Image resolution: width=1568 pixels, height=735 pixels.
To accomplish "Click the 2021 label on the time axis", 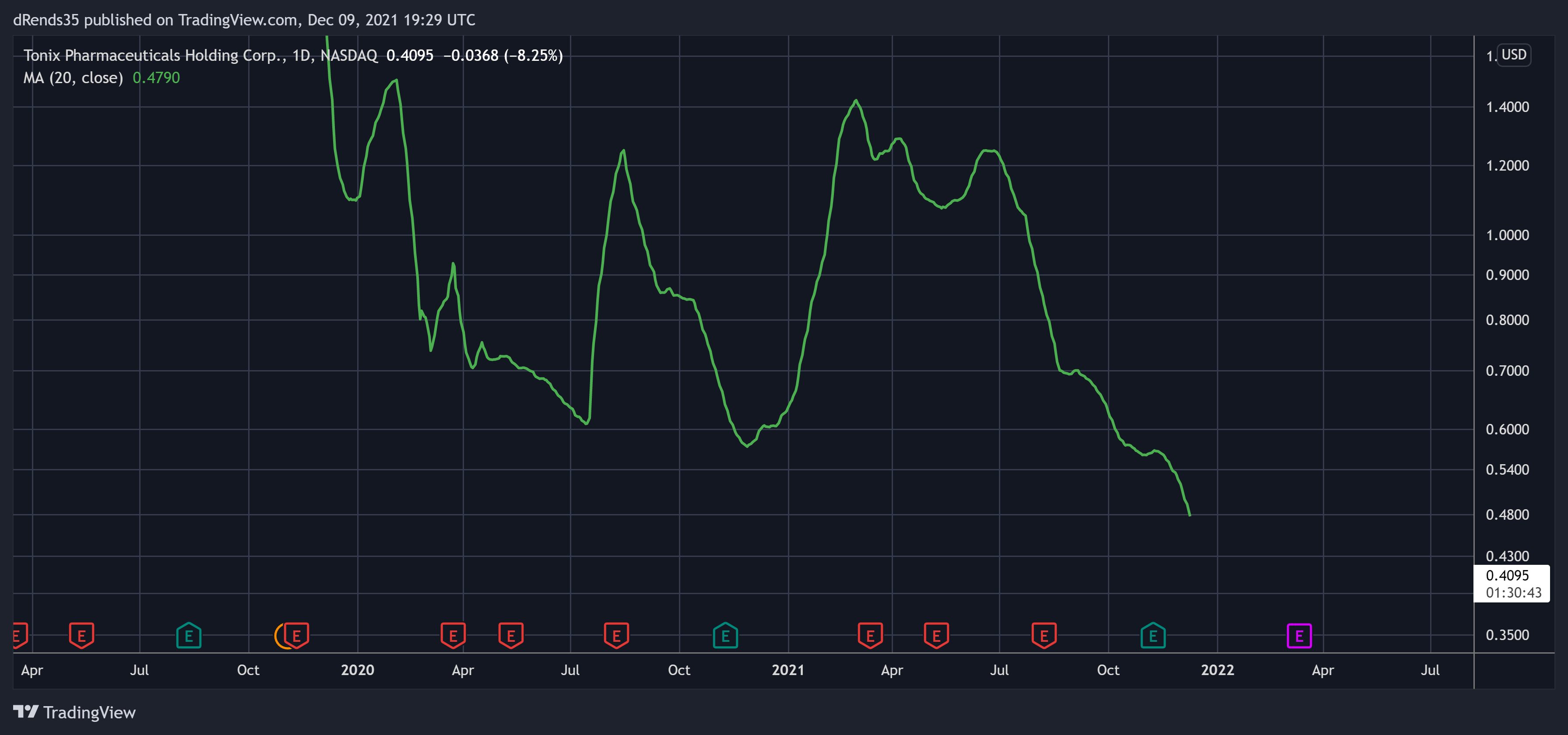I will [x=788, y=670].
